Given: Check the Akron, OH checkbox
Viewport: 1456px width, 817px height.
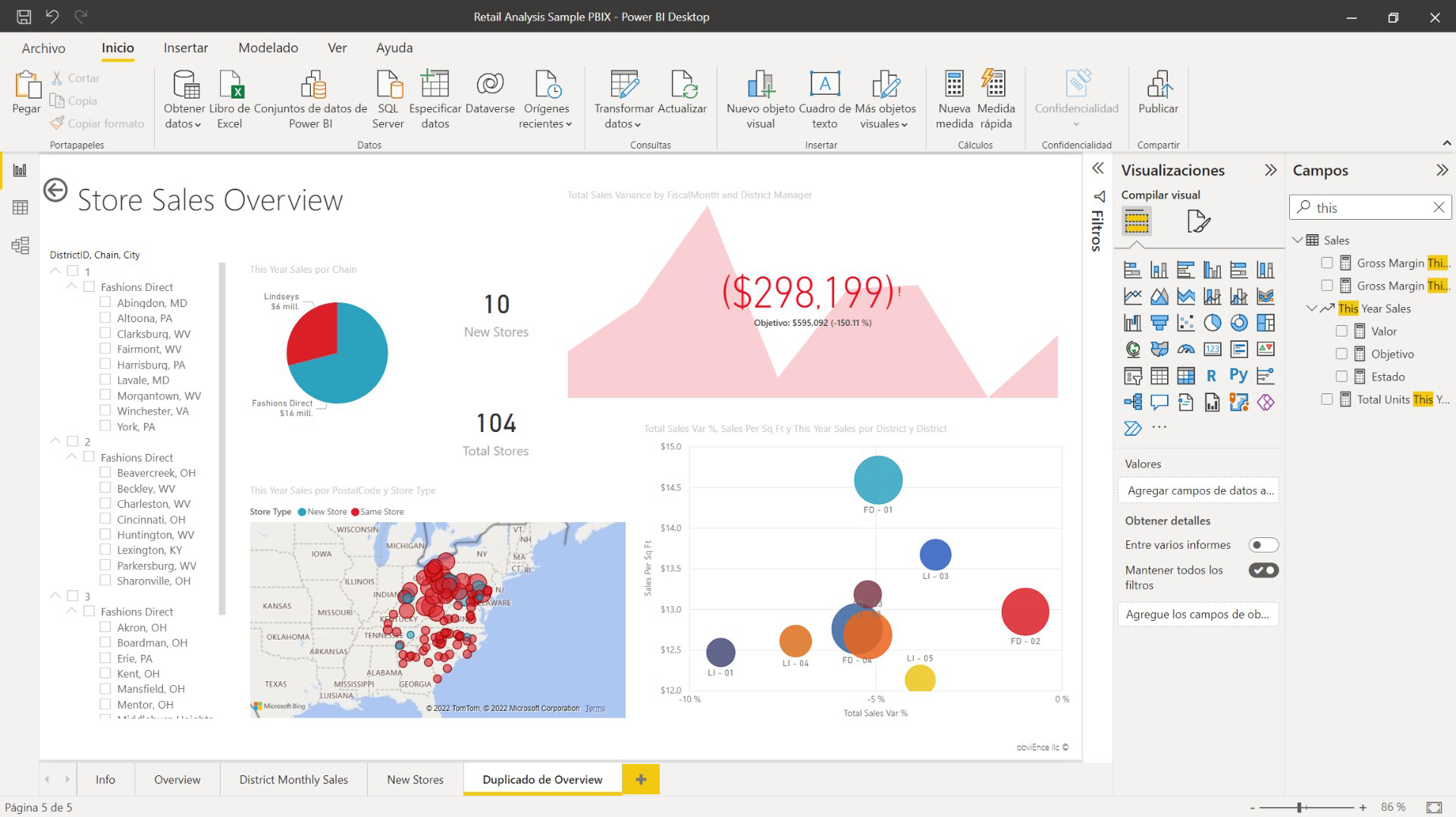Looking at the screenshot, I should pos(105,627).
